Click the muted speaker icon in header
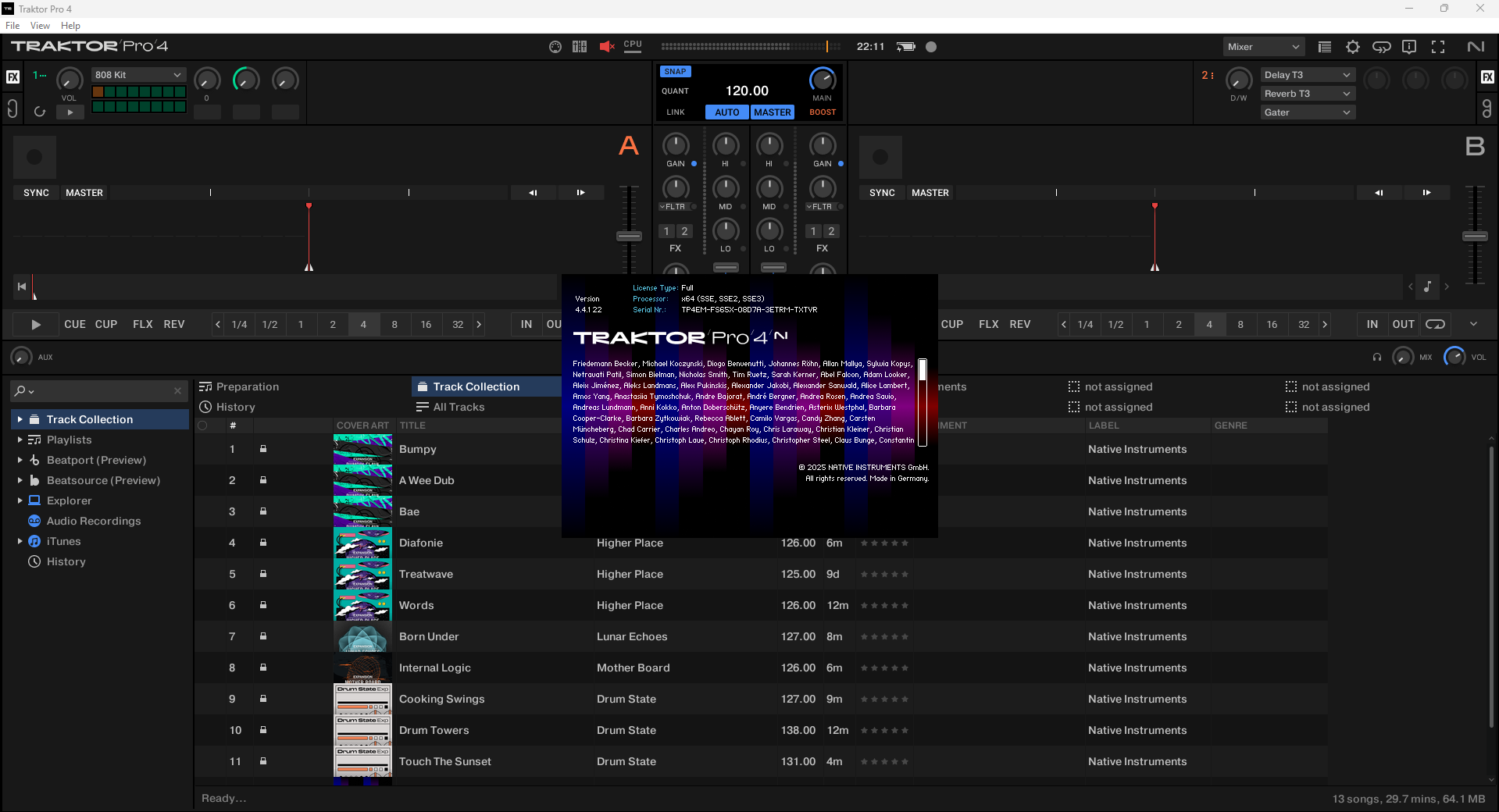 pos(606,47)
